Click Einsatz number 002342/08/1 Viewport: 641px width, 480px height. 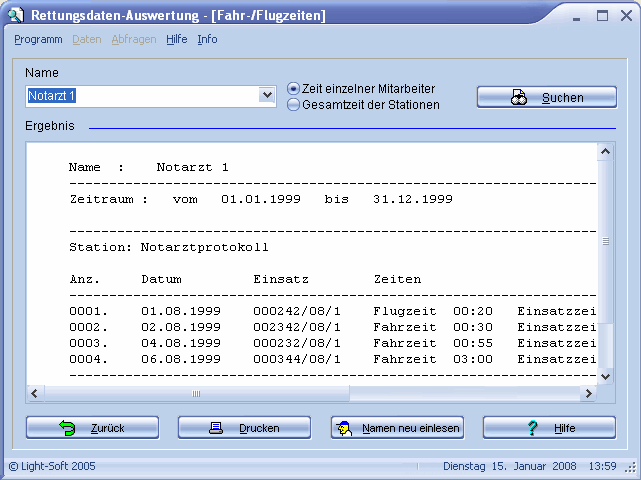tap(297, 327)
